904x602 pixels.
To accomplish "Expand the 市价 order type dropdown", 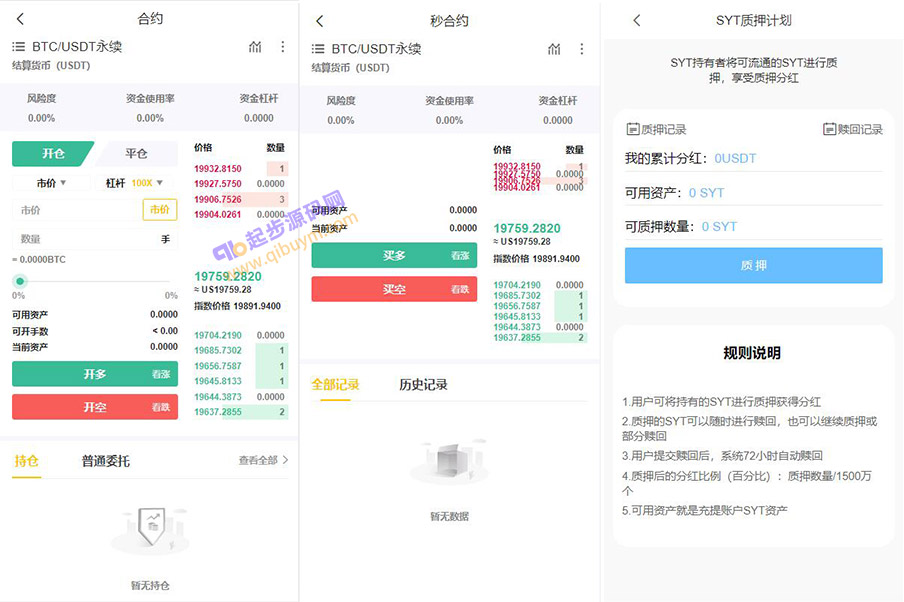I will tap(50, 183).
